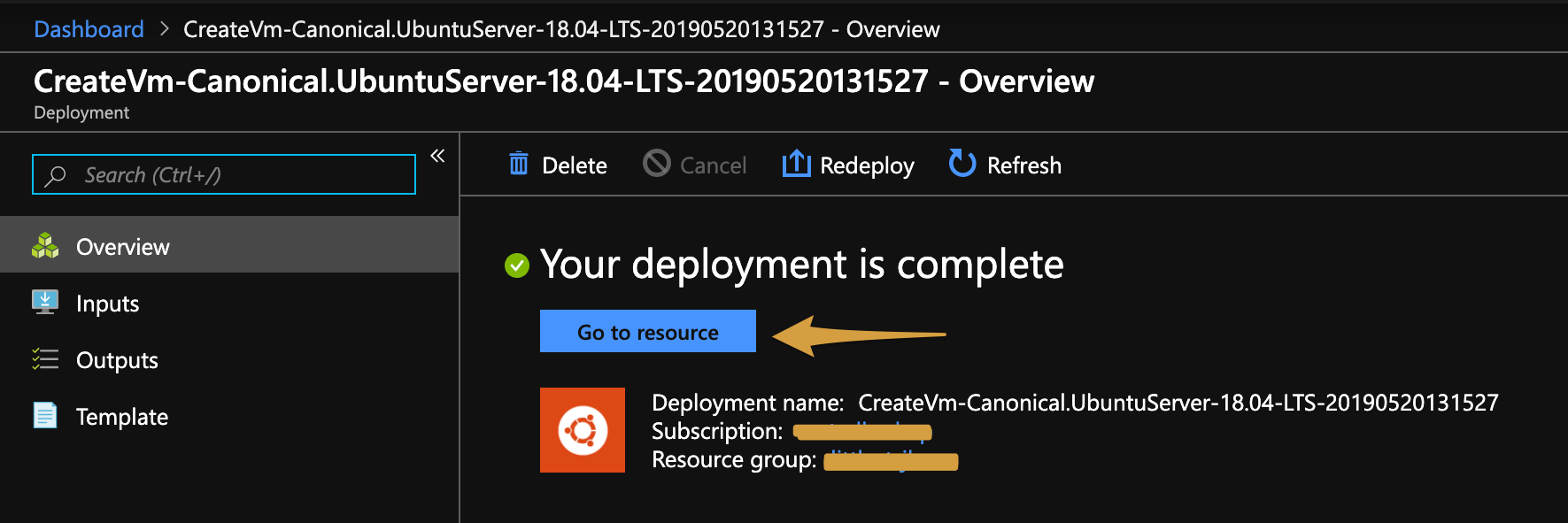Viewport: 1568px width, 523px height.
Task: Click the Redeploy upload icon
Action: pos(796,164)
